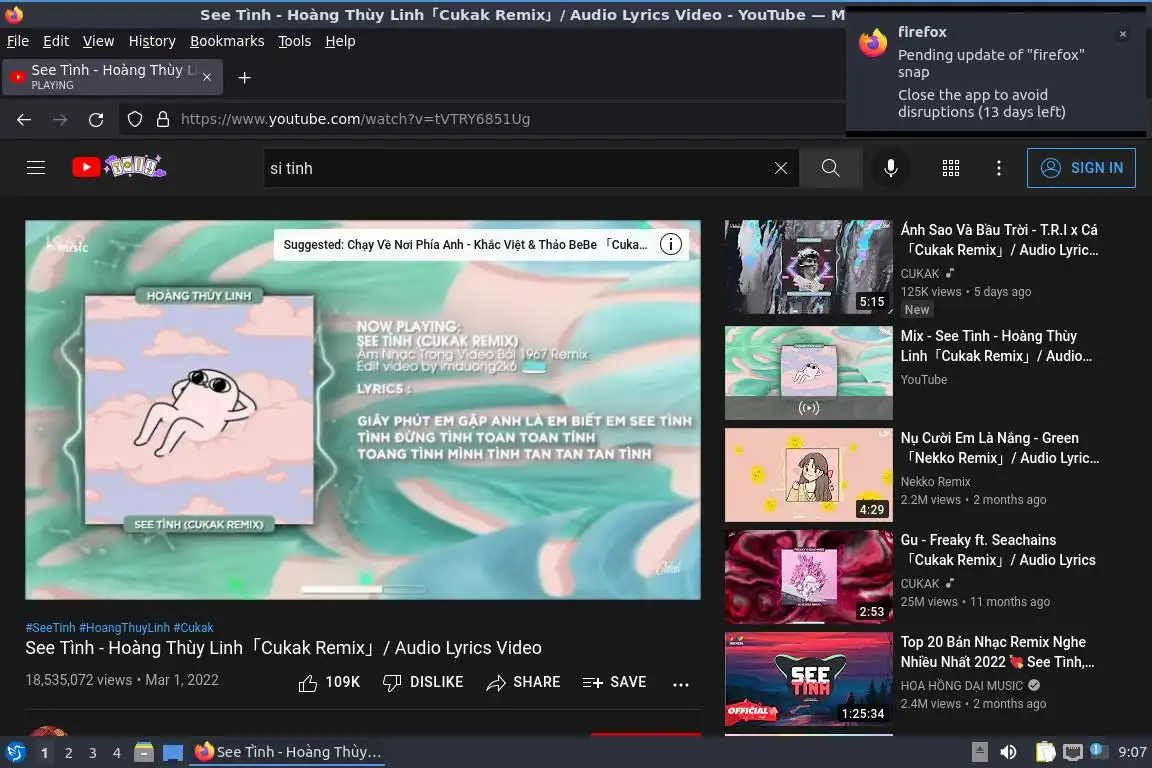Open the taskbar start menu icon
The image size is (1152, 768).
click(15, 753)
